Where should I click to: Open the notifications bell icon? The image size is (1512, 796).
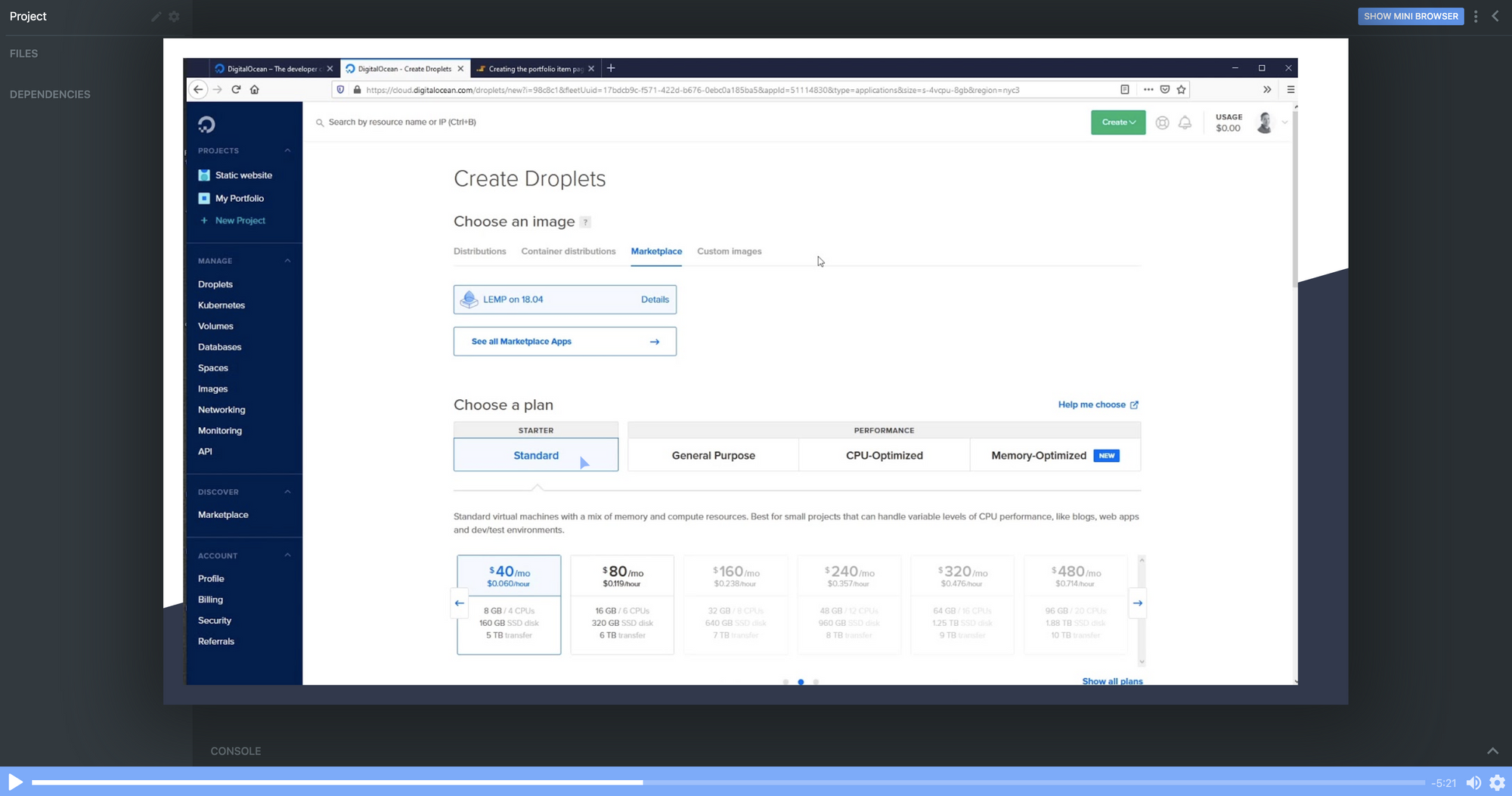click(x=1185, y=122)
